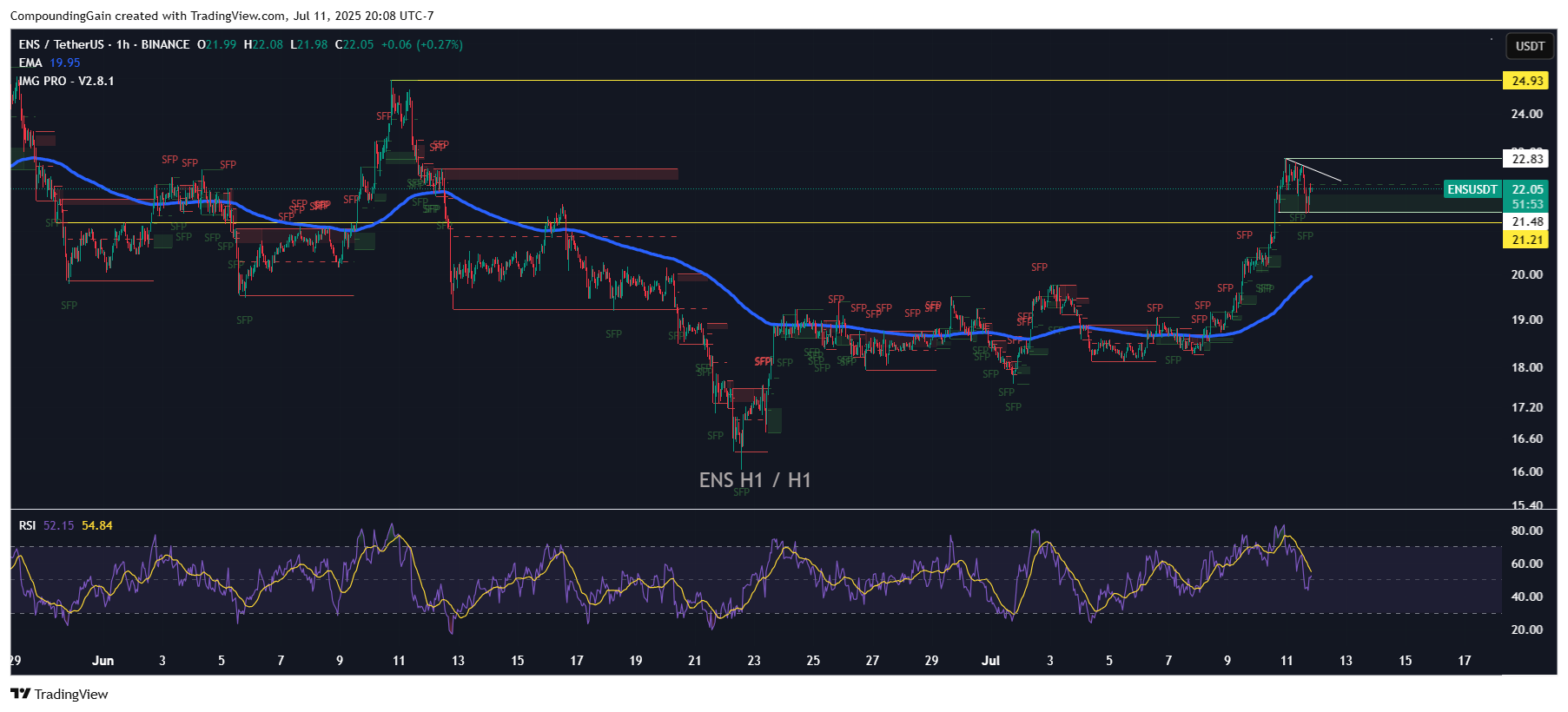Click the close price value C22.05

[354, 44]
